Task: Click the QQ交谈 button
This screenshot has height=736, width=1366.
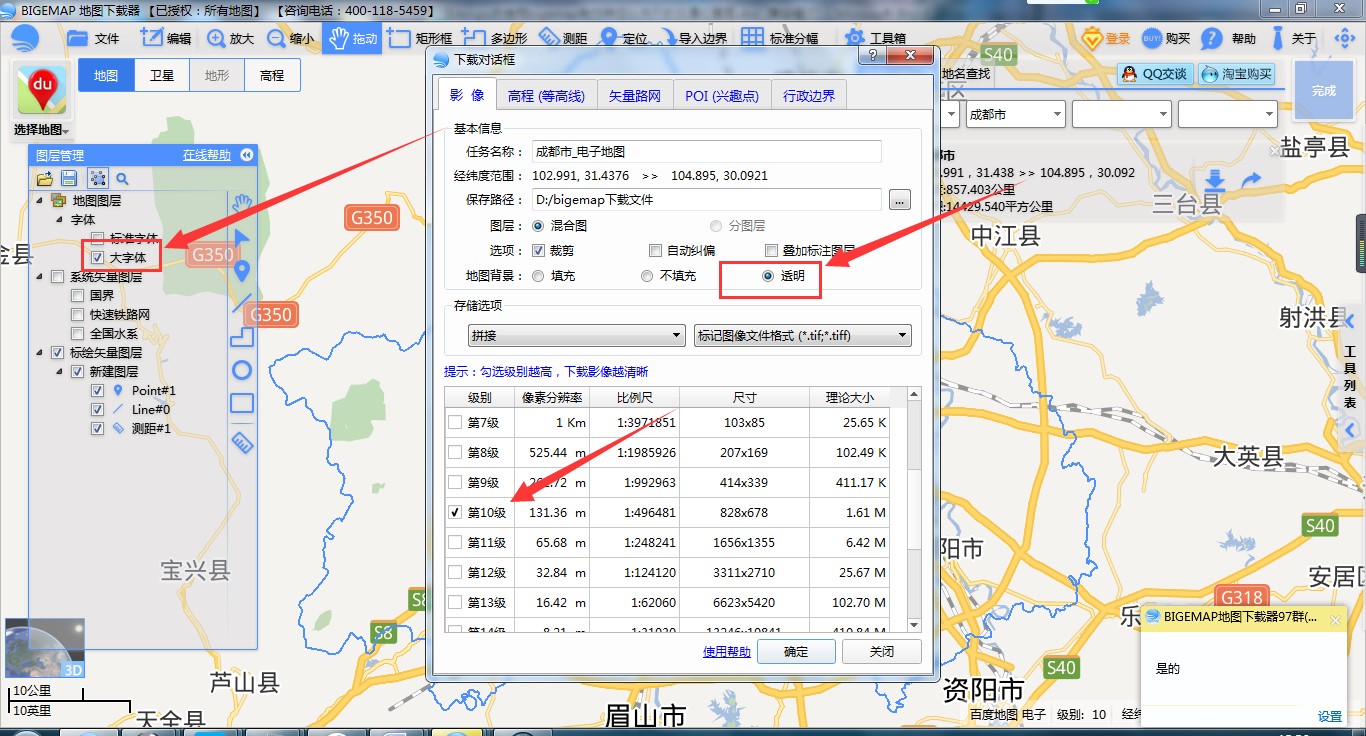Action: [1156, 74]
